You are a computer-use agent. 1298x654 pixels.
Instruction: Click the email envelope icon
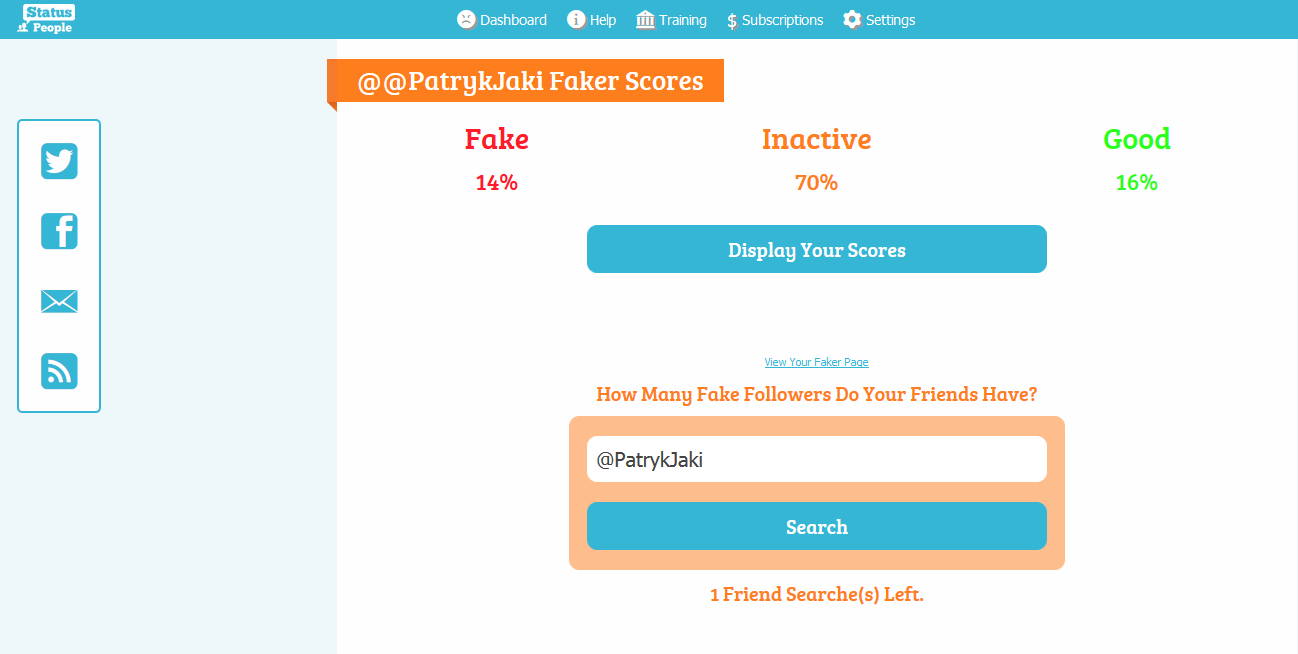(59, 301)
